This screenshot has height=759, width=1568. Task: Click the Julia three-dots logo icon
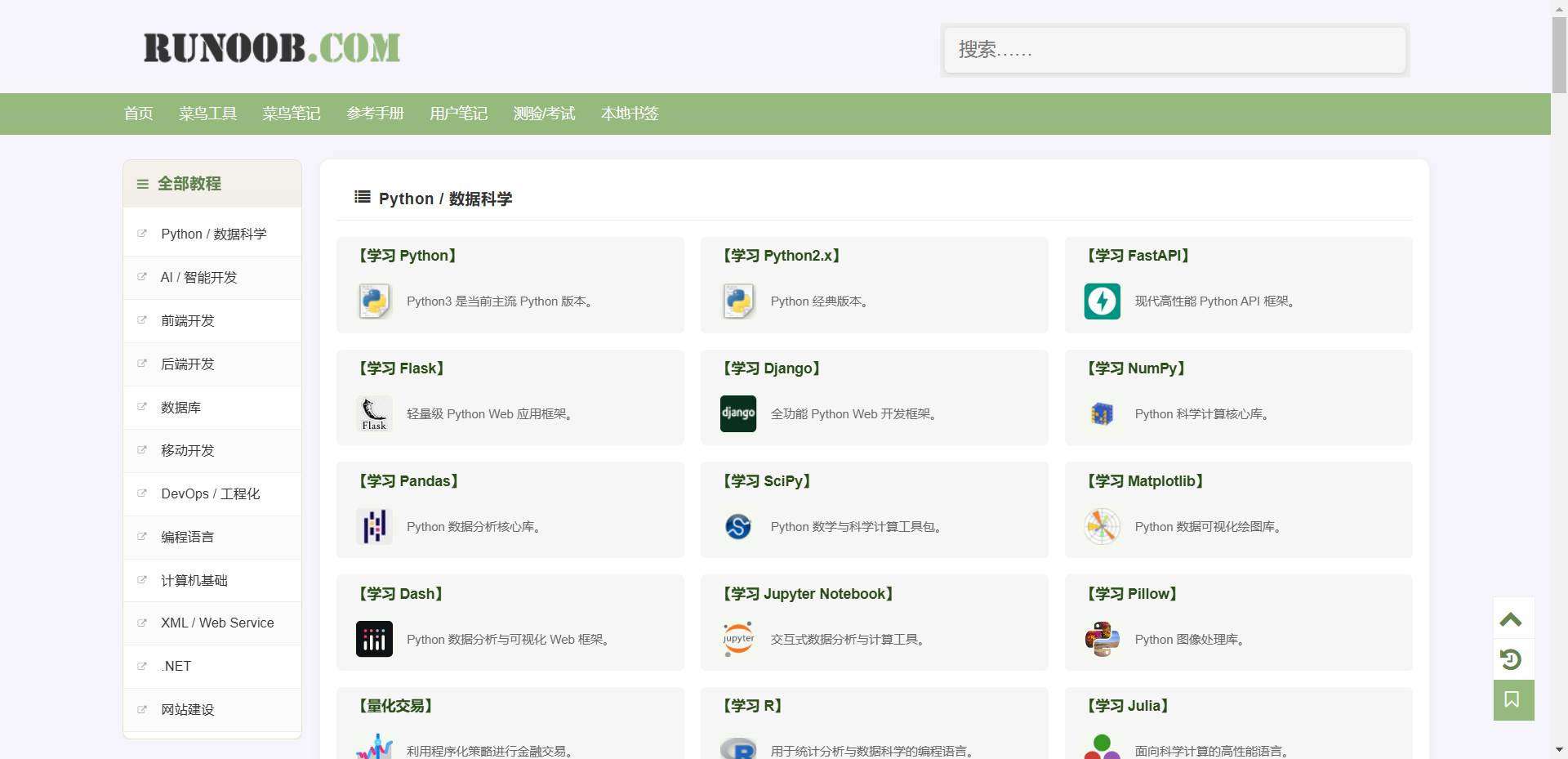[x=1102, y=747]
